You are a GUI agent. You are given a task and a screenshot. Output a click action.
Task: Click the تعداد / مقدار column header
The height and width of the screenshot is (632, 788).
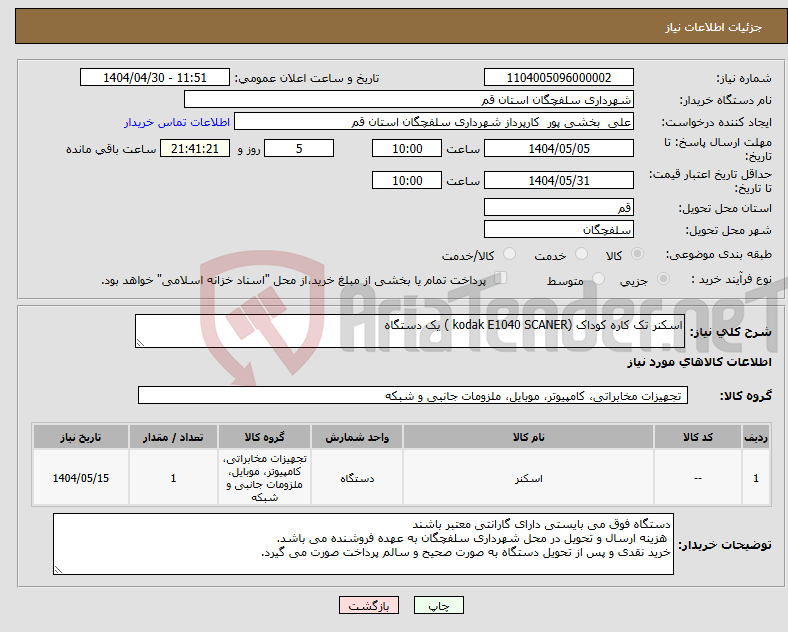(173, 437)
